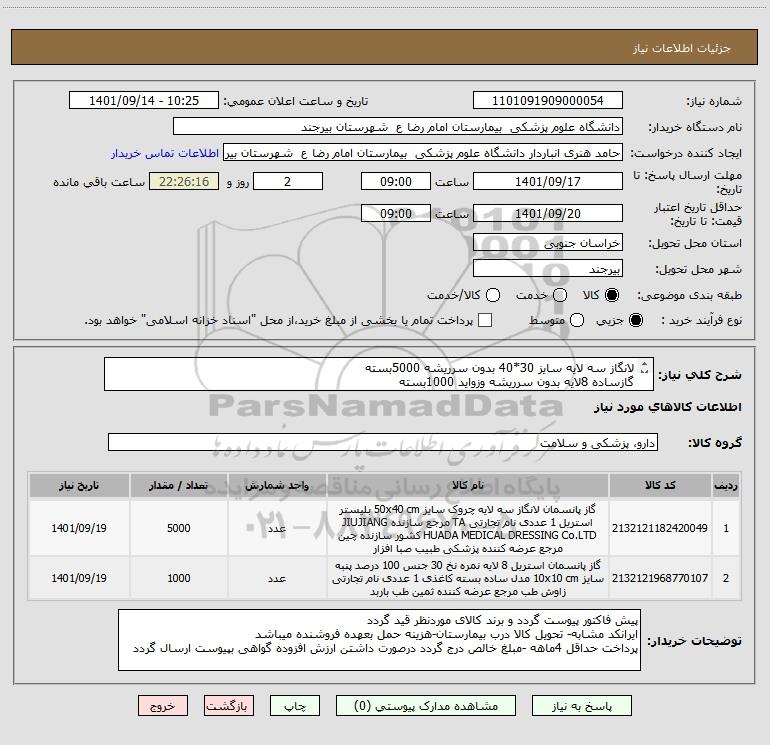The height and width of the screenshot is (745, 770).
Task: Click the اطلاعات کالاهای مورد نیاز heading
Action: click(x=667, y=407)
